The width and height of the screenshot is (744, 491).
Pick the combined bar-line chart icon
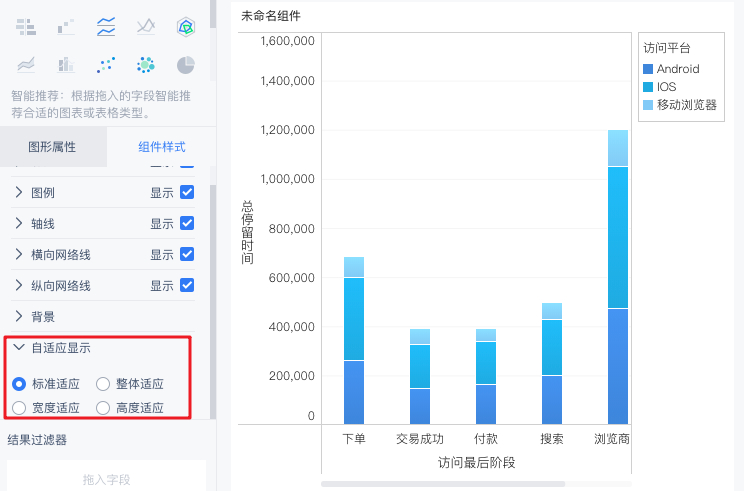pos(66,65)
